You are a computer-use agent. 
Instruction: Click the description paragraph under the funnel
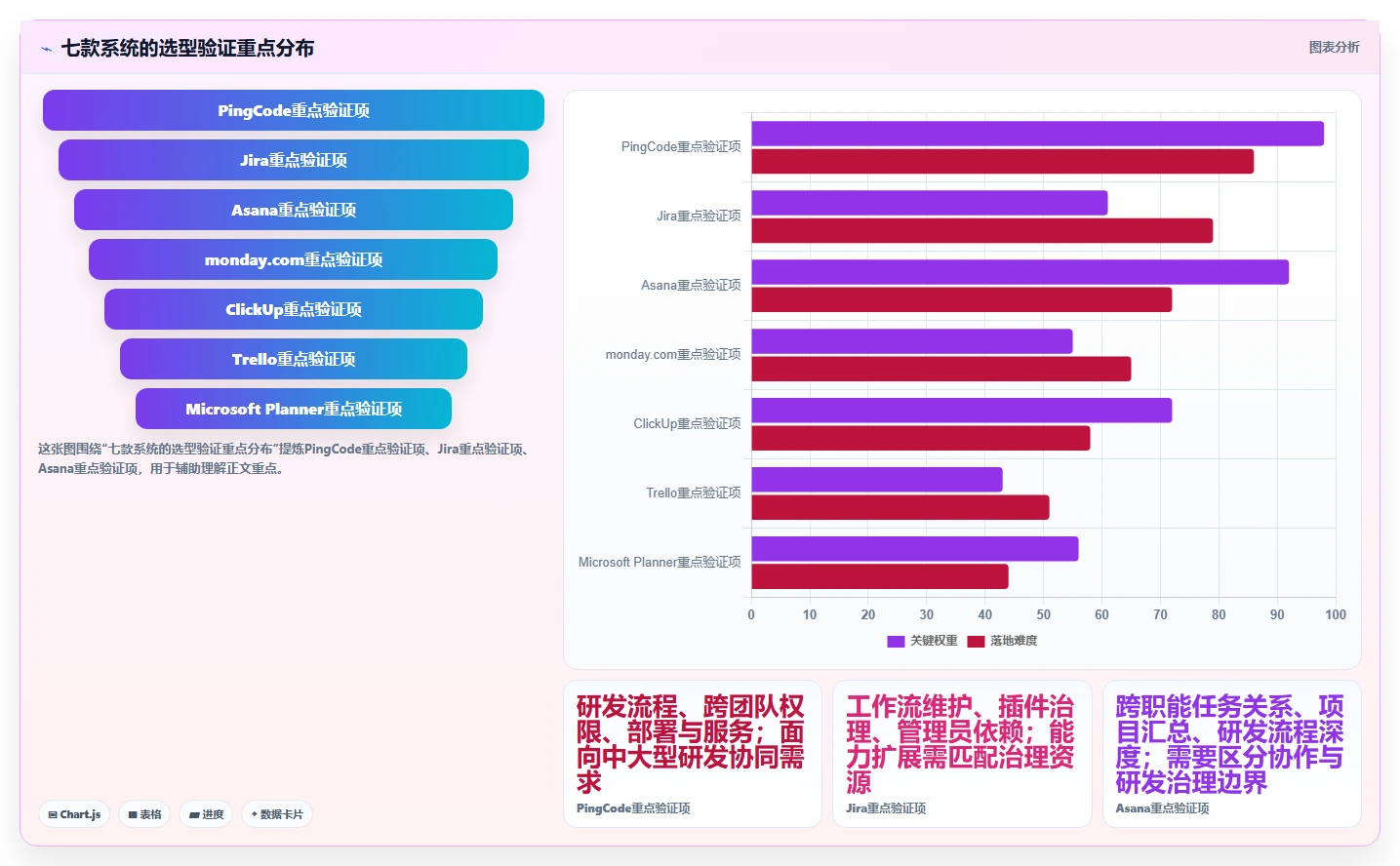285,458
